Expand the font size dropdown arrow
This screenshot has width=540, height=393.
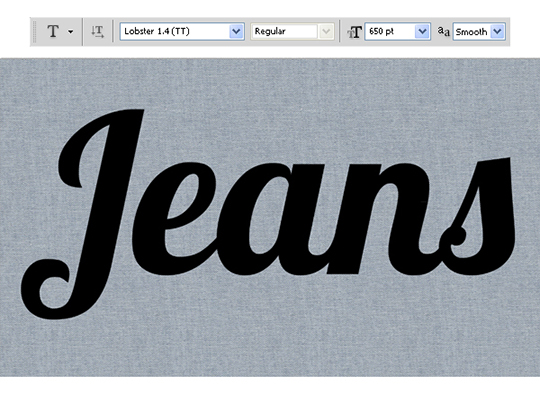(x=422, y=32)
